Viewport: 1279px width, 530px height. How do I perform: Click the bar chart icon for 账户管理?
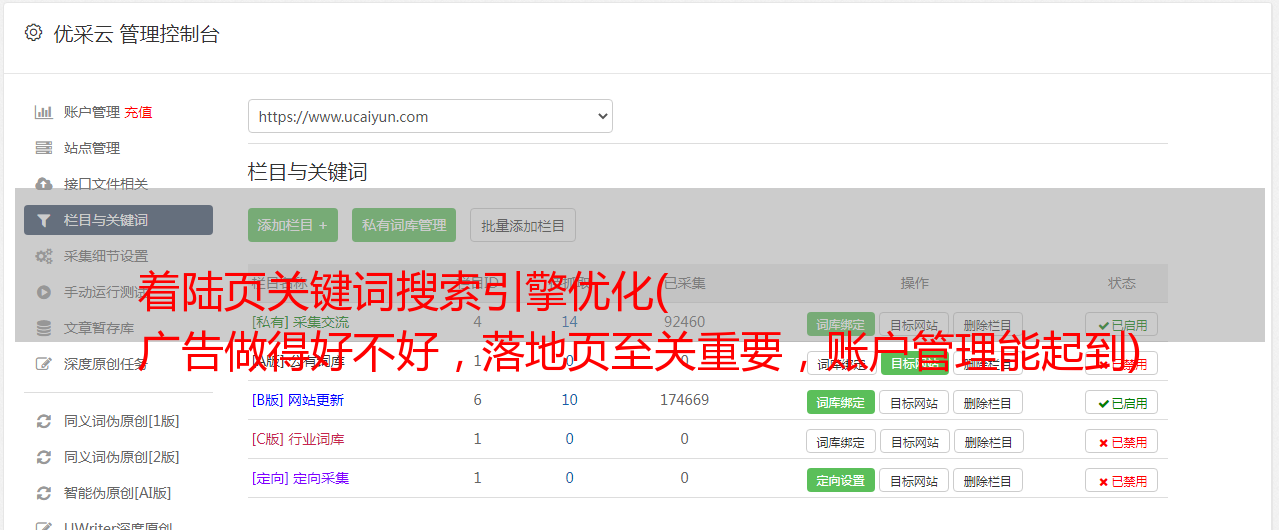[44, 112]
